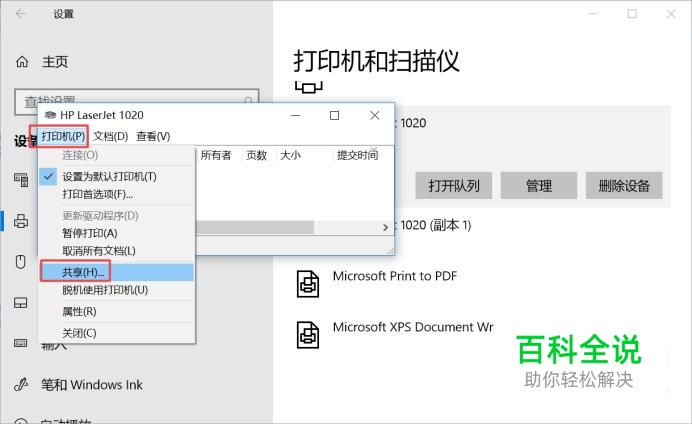Click the 查找设置 search field
Screen dimensions: 692x424
click(136, 101)
